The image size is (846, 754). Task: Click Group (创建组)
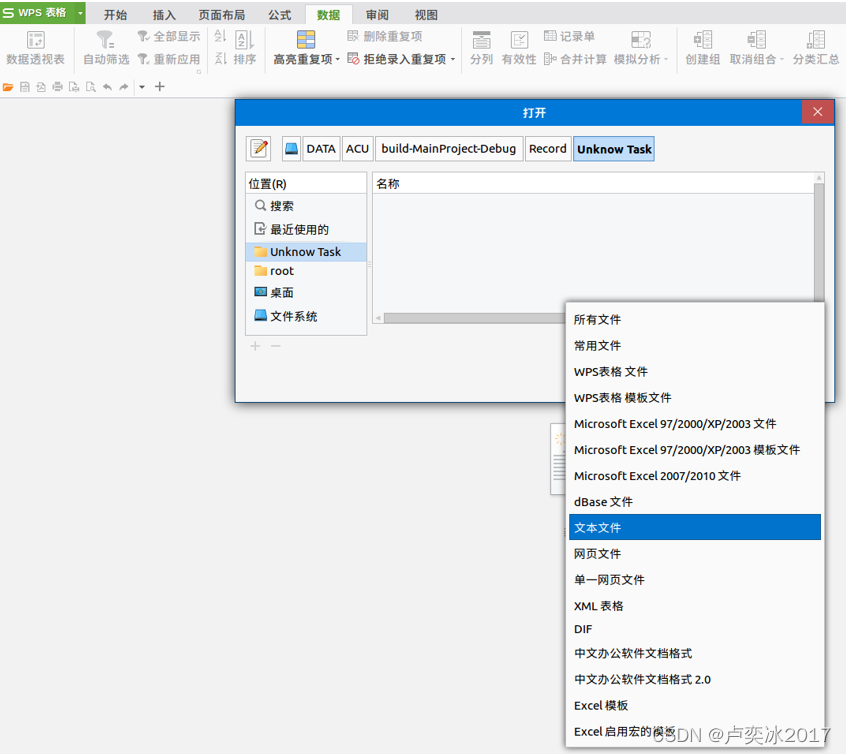tap(702, 47)
